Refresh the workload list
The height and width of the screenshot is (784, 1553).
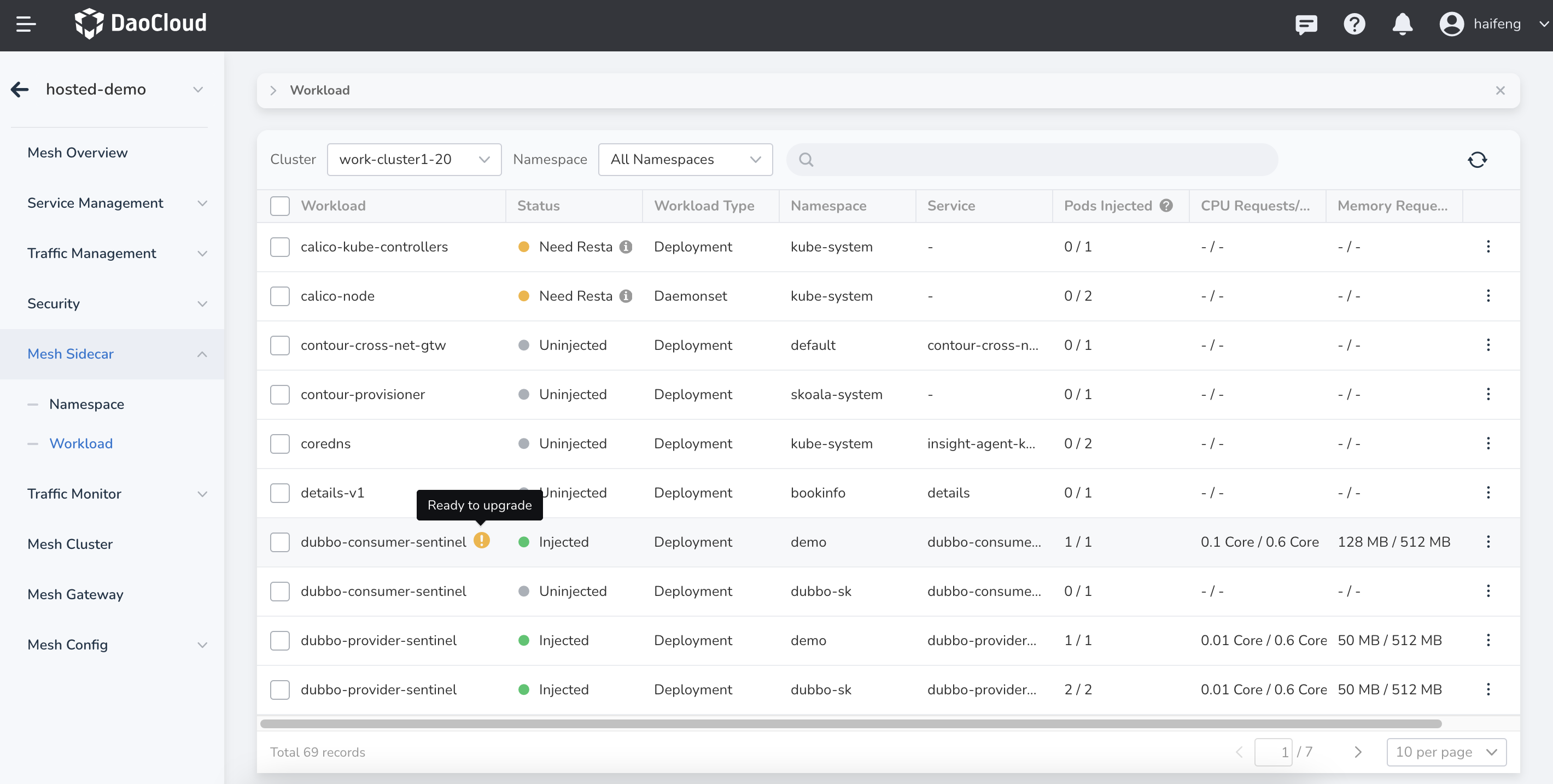pos(1477,160)
